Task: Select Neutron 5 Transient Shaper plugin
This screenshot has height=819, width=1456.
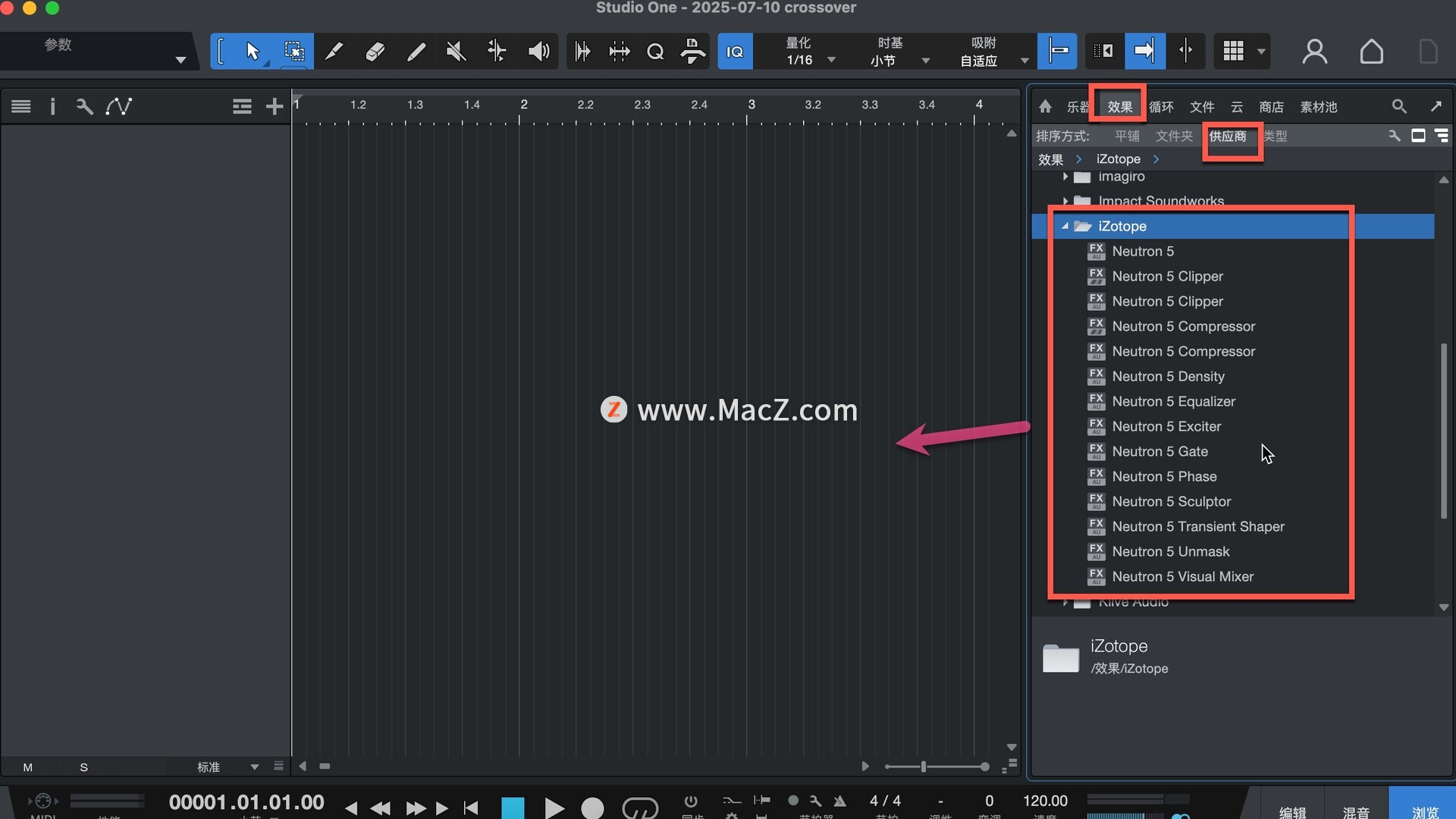Action: 1198,526
